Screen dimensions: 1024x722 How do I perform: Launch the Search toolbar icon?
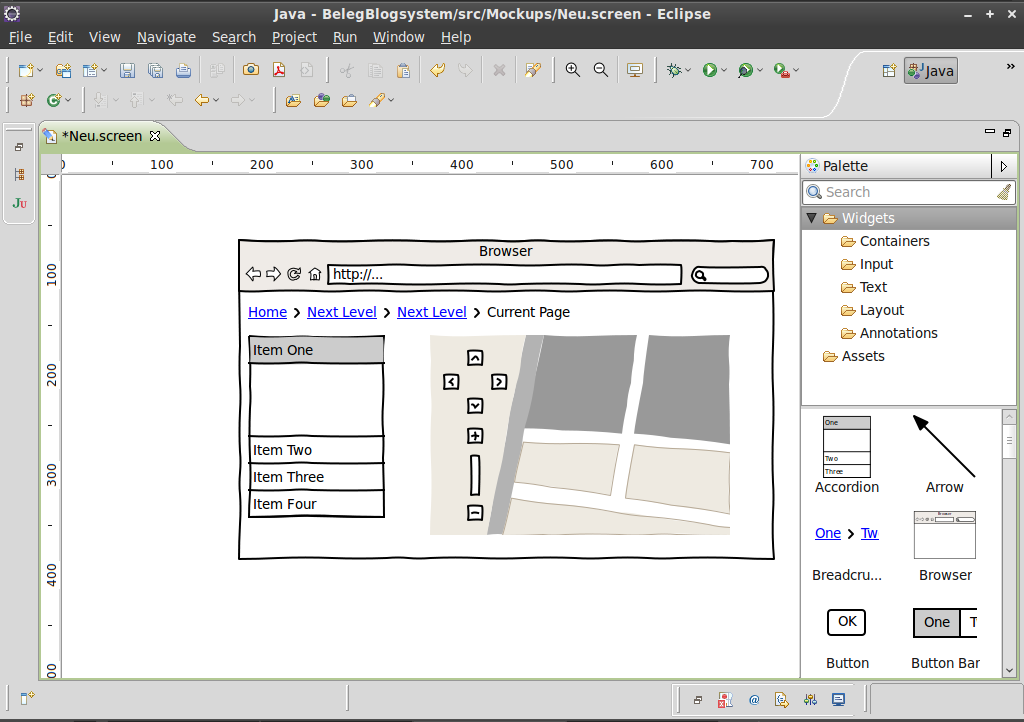pyautogui.click(x=533, y=70)
